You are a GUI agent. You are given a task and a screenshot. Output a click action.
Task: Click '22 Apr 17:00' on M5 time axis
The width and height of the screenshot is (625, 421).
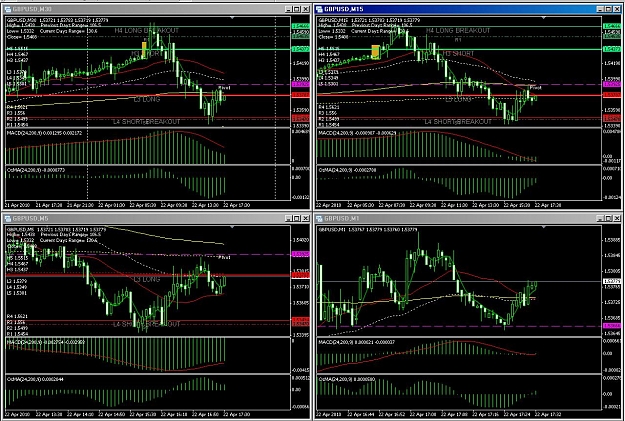(x=237, y=414)
